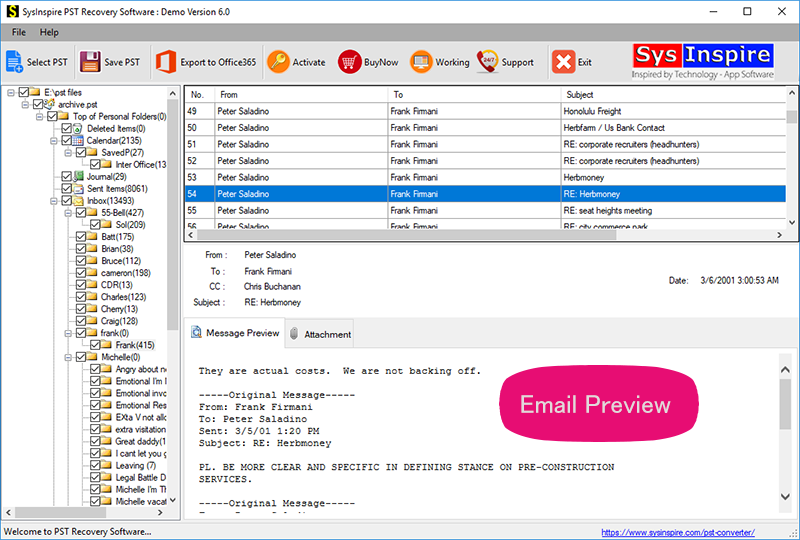The height and width of the screenshot is (540, 800).
Task: Click the cameron(198) folder icon
Action: click(x=92, y=273)
